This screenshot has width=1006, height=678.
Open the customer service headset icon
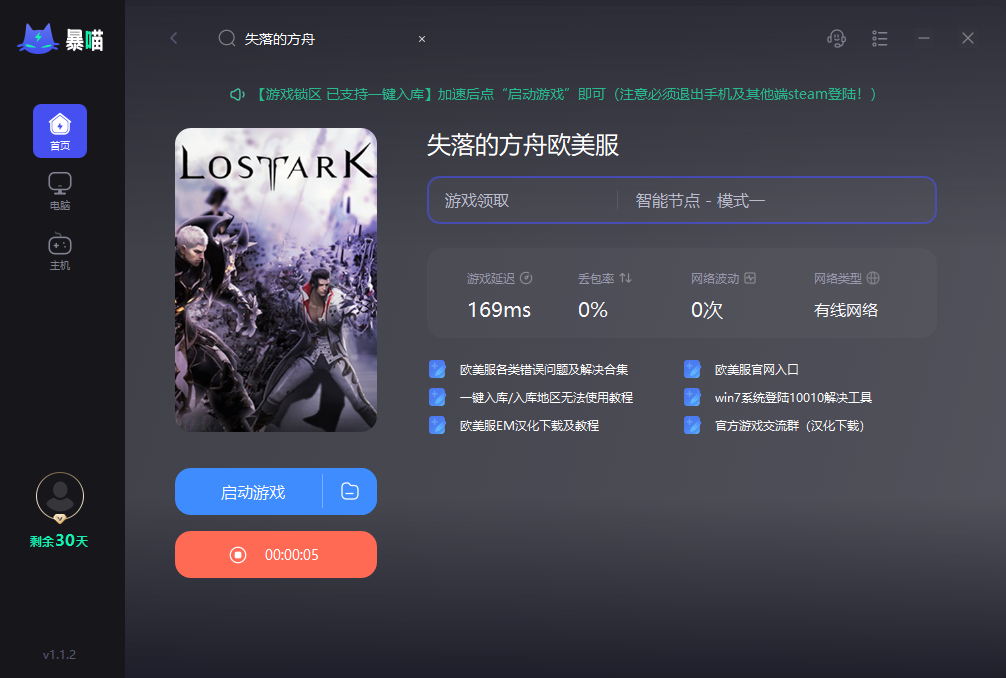pos(836,38)
